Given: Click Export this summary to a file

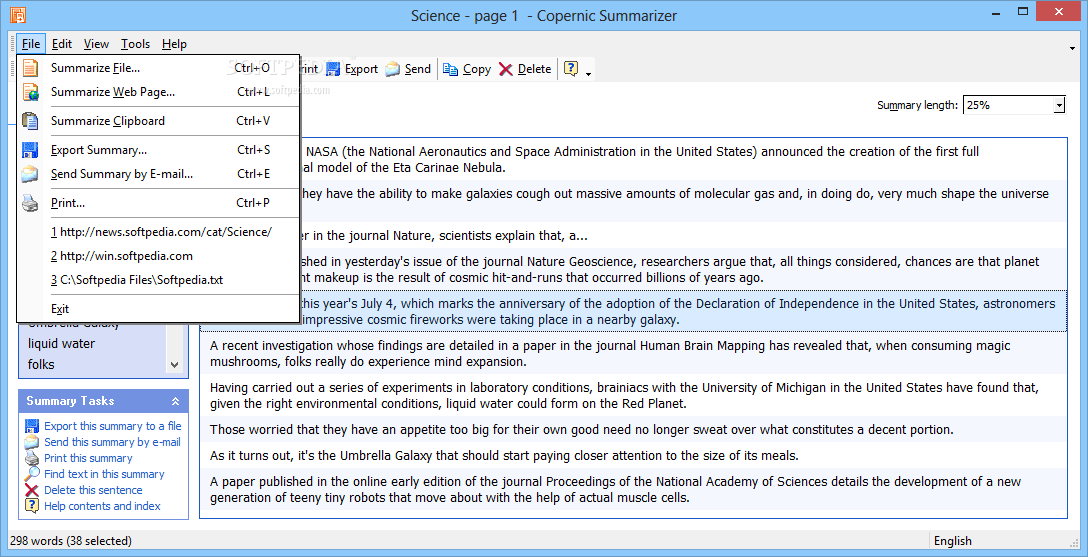Looking at the screenshot, I should 112,426.
